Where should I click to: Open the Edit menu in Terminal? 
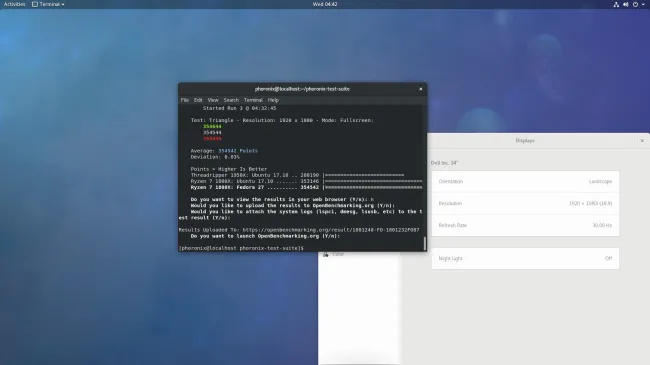pos(198,100)
